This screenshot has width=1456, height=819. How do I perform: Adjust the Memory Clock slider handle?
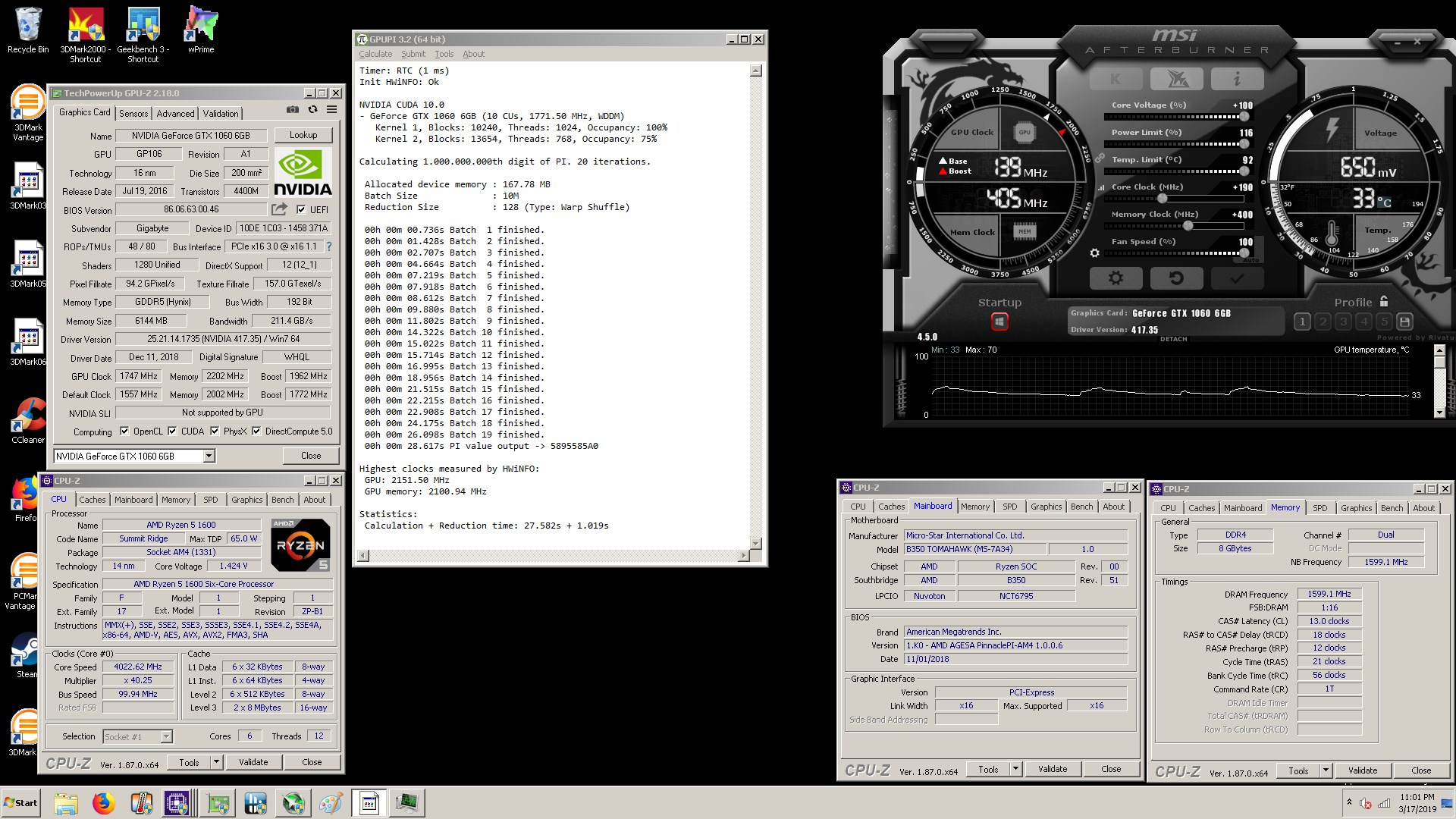click(1188, 226)
